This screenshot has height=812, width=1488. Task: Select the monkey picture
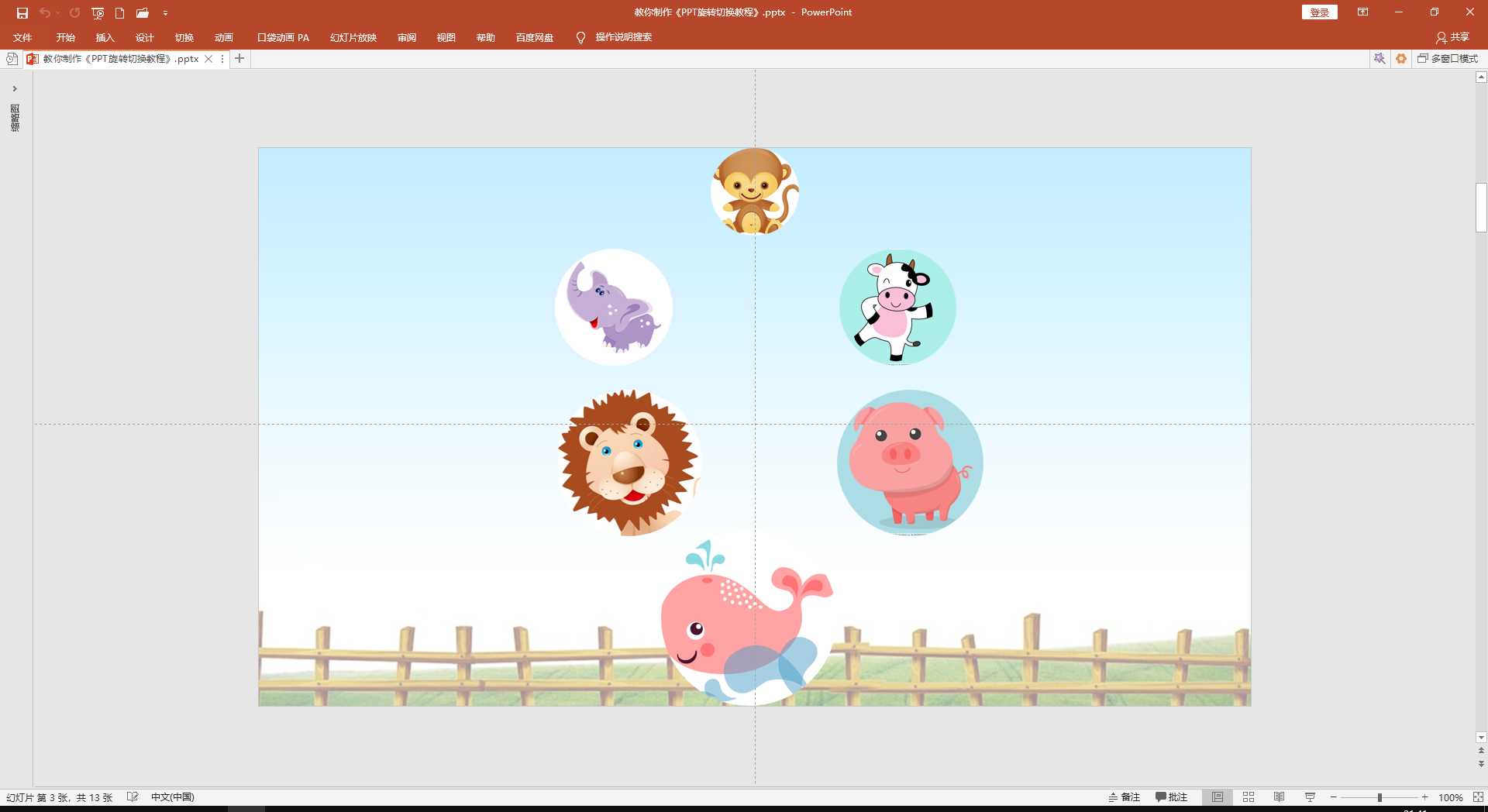755,191
